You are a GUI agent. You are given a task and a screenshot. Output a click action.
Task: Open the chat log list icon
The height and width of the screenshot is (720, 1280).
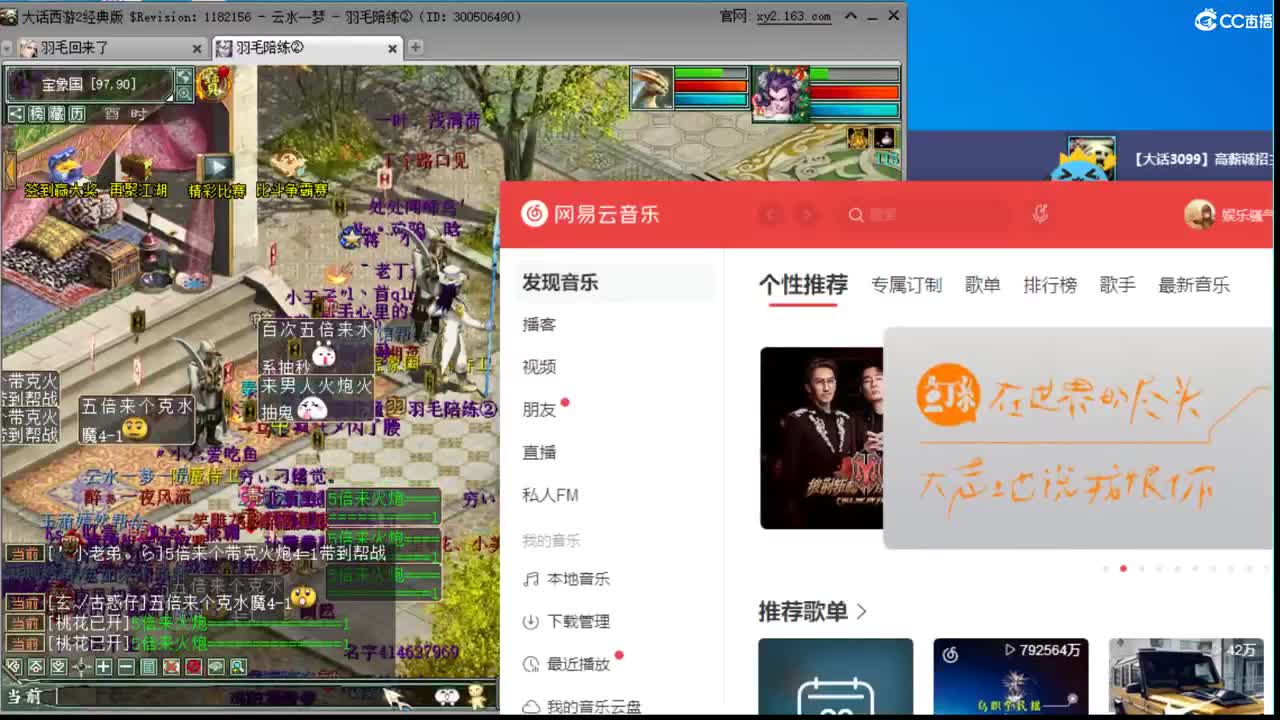point(148,667)
